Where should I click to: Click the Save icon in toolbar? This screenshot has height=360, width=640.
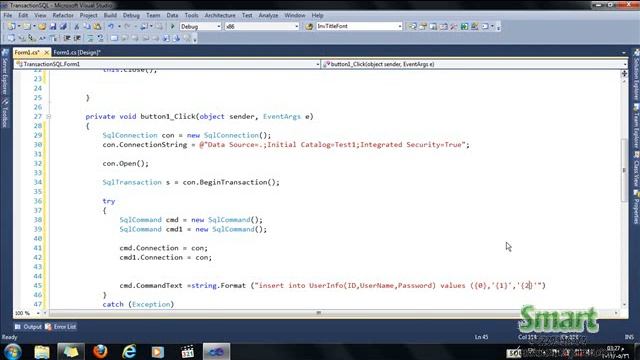[53, 27]
